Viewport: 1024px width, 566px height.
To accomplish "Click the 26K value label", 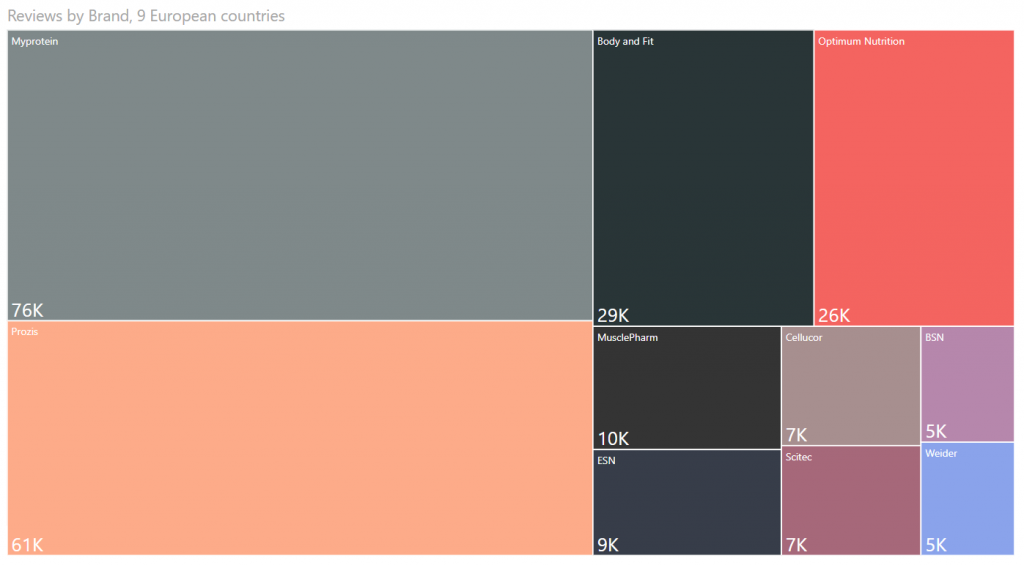I will [834, 315].
